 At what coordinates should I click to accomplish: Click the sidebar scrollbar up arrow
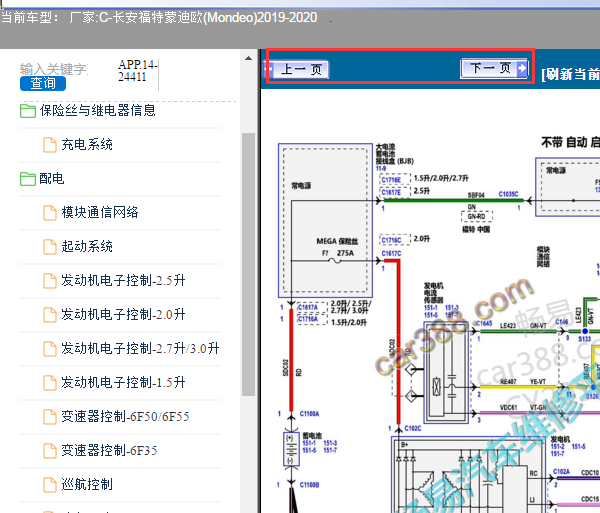pos(248,58)
